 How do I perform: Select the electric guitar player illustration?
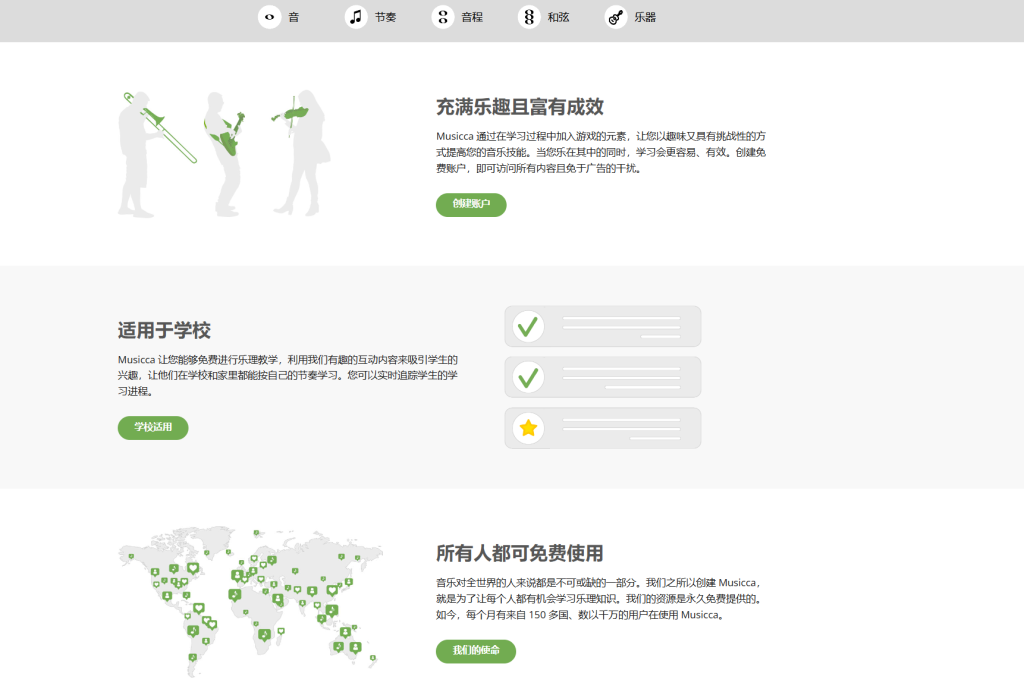tap(222, 150)
